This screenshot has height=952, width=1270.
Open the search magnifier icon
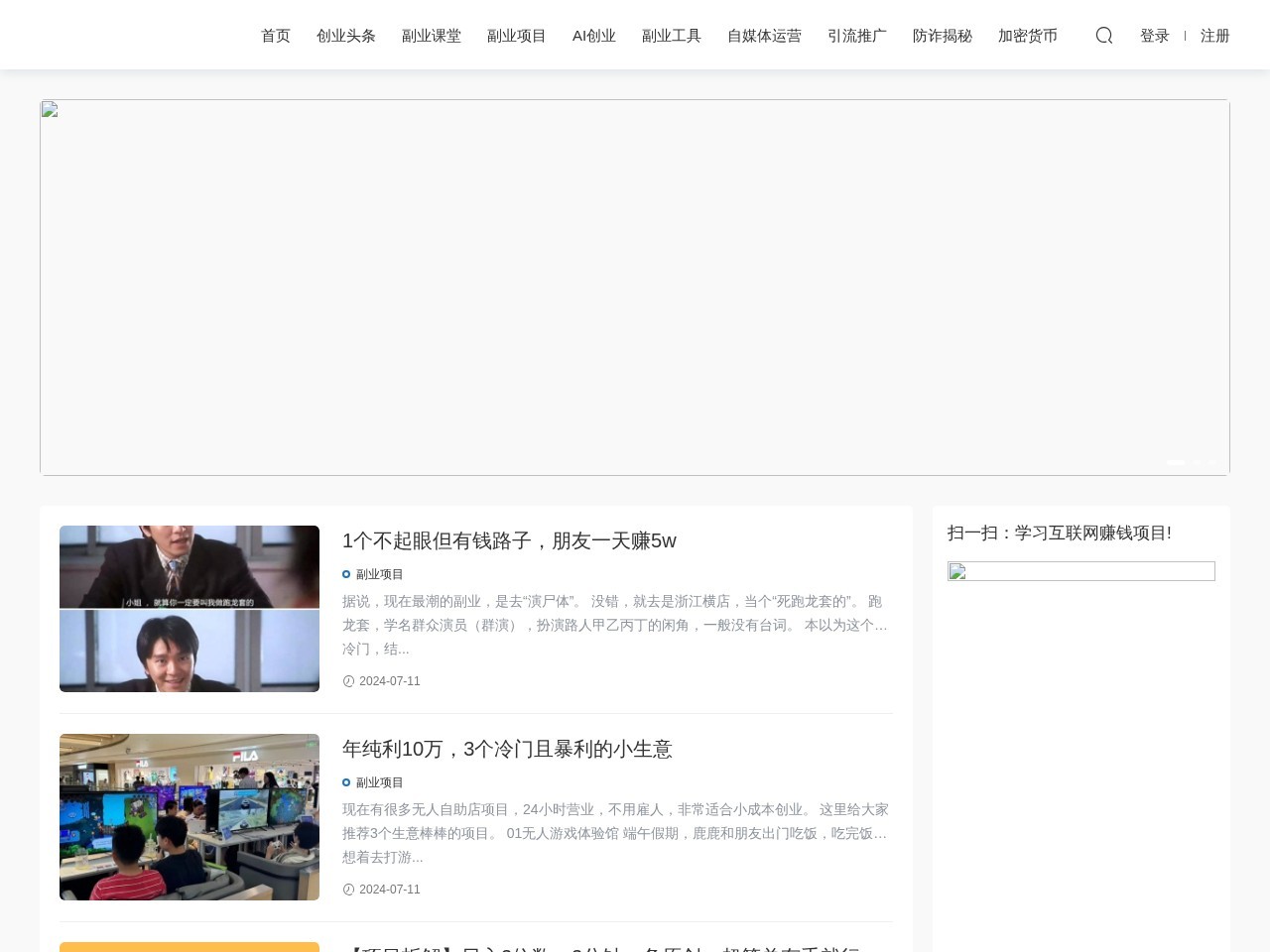[x=1104, y=36]
